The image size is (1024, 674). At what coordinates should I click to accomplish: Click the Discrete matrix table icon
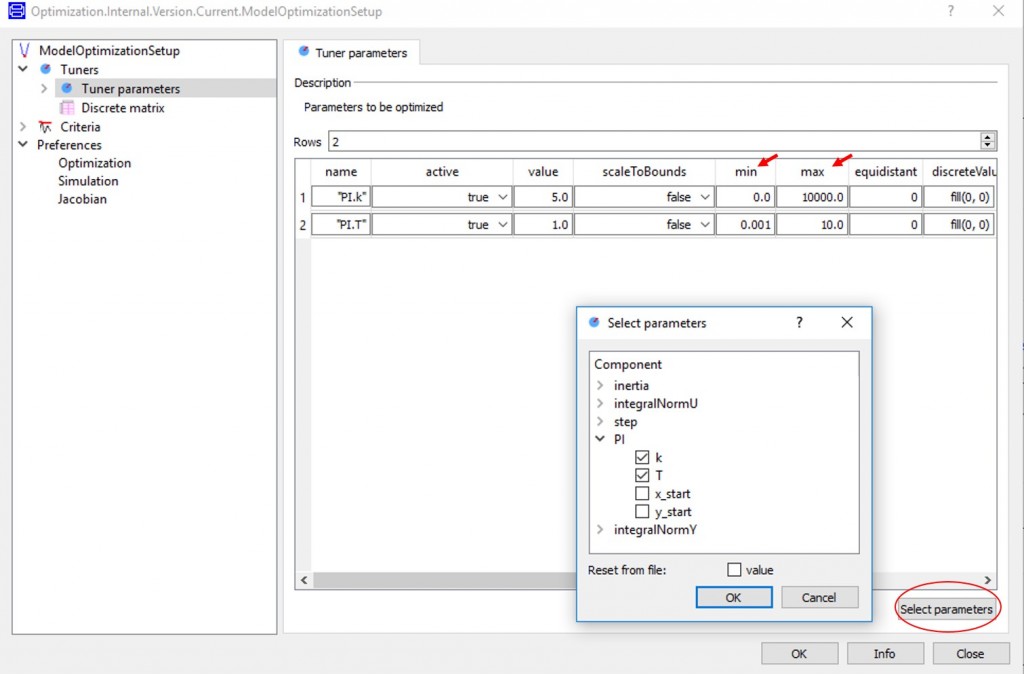[x=67, y=108]
